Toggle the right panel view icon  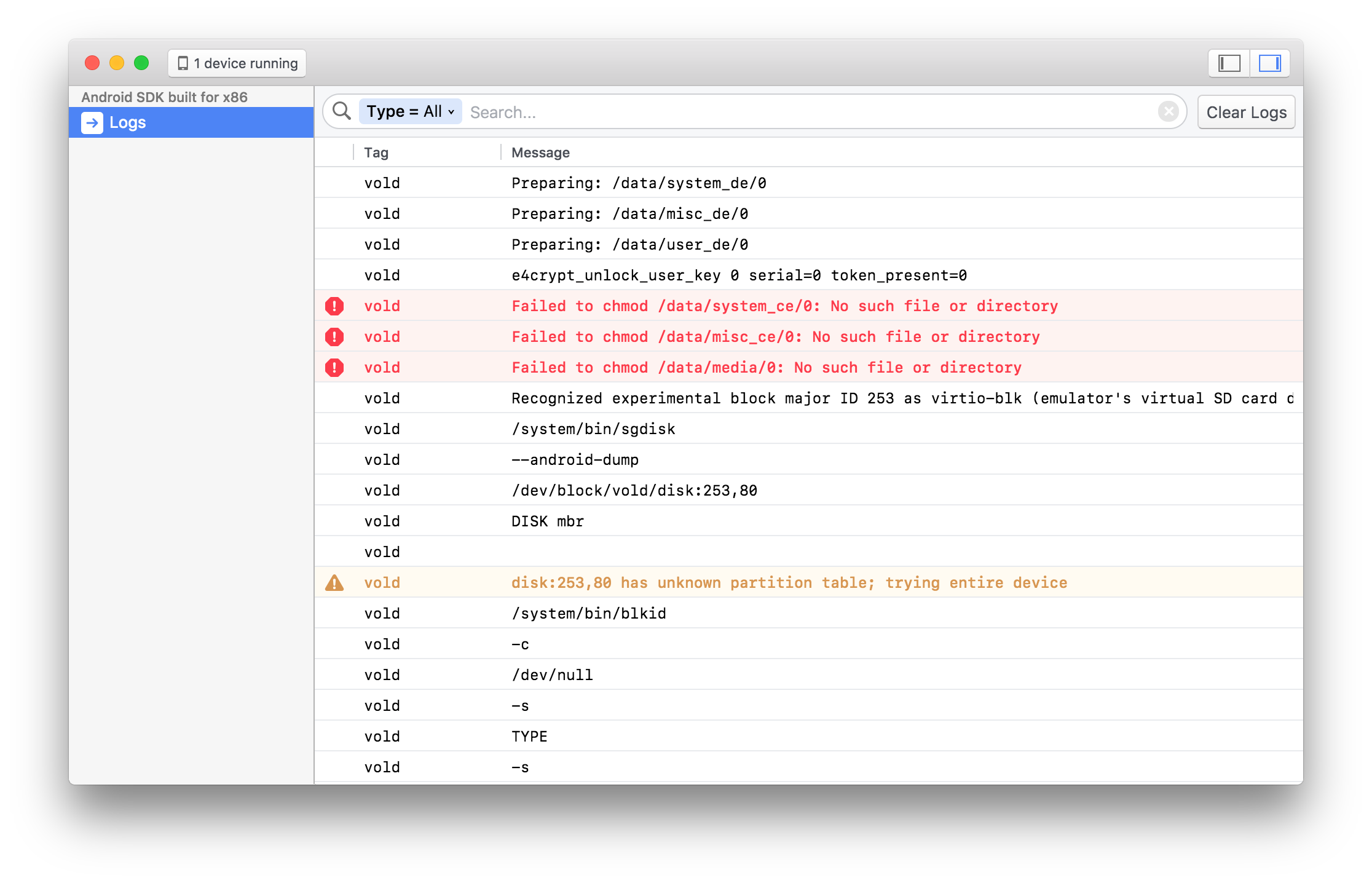pos(1269,63)
